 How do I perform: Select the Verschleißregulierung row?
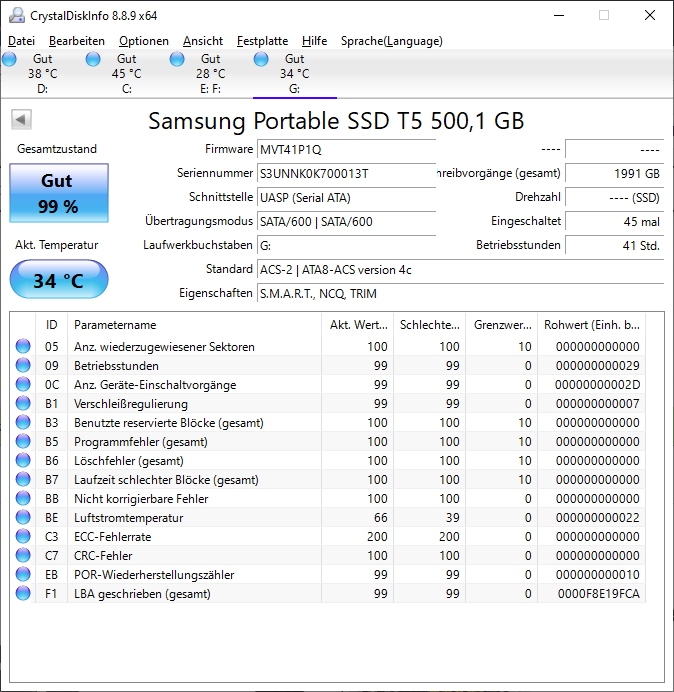click(327, 403)
